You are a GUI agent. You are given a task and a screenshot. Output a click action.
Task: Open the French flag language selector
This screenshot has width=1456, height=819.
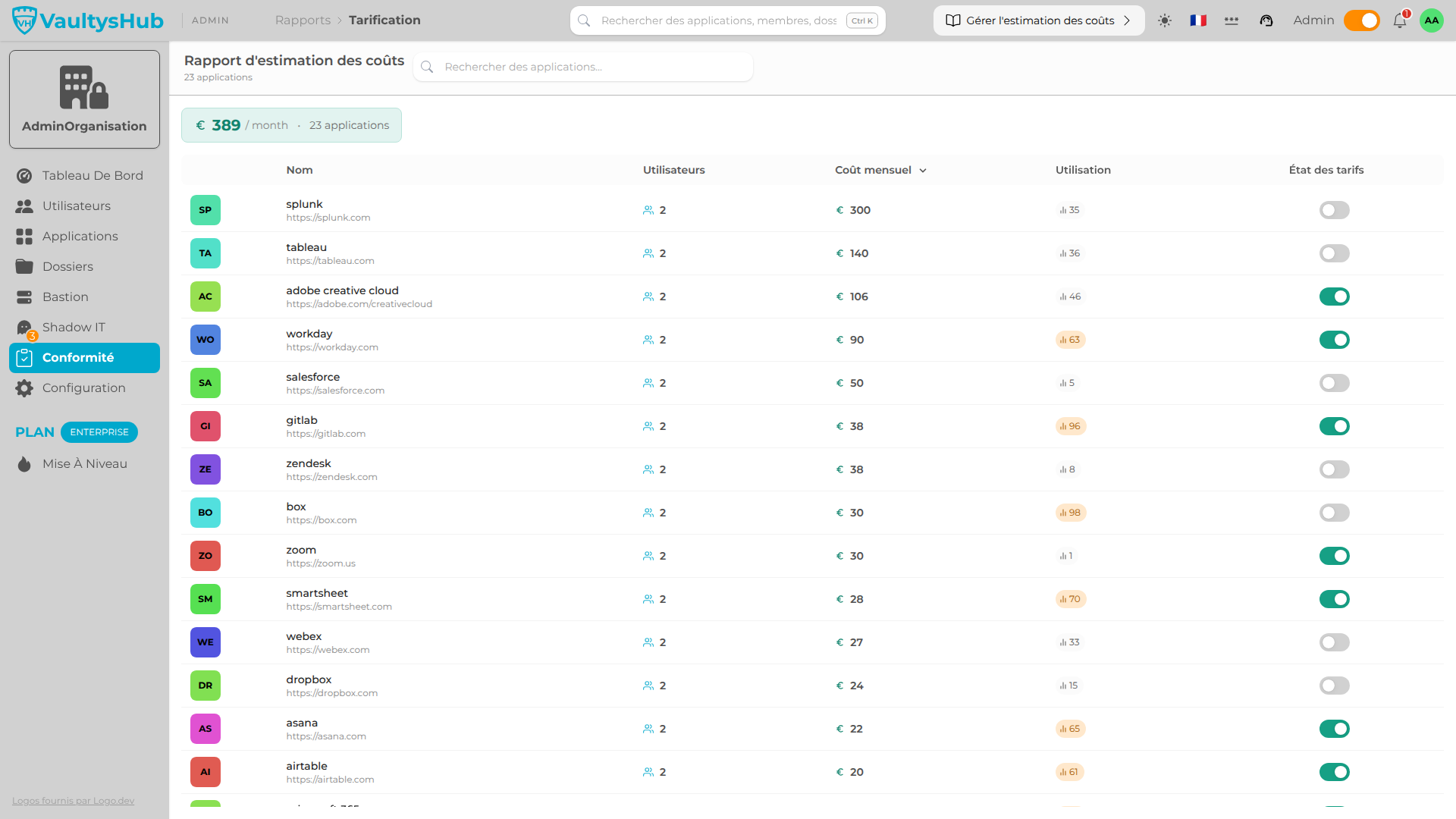[x=1198, y=20]
